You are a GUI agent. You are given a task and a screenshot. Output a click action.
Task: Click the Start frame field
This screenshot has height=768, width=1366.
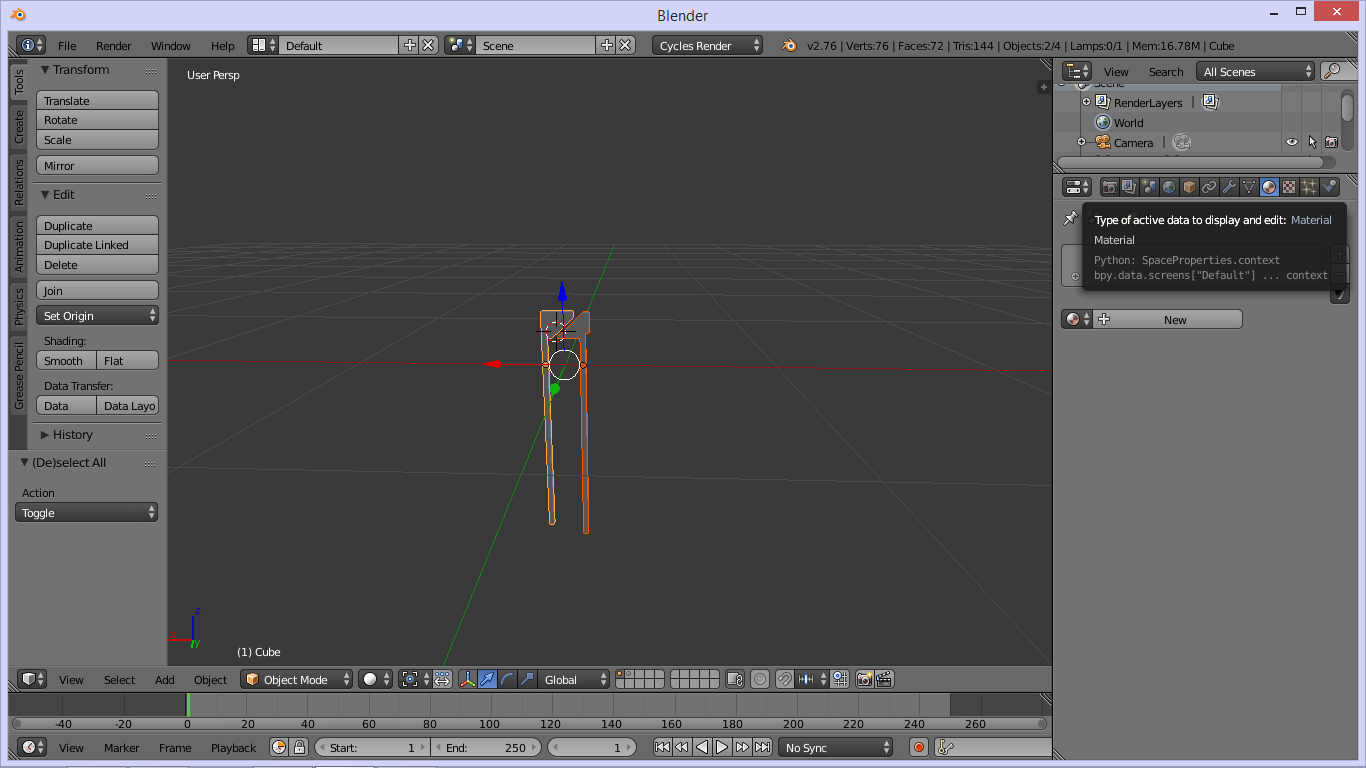371,747
